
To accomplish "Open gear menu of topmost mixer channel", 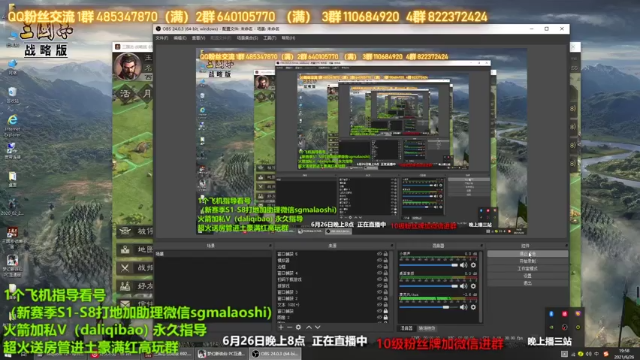I will (x=473, y=265).
